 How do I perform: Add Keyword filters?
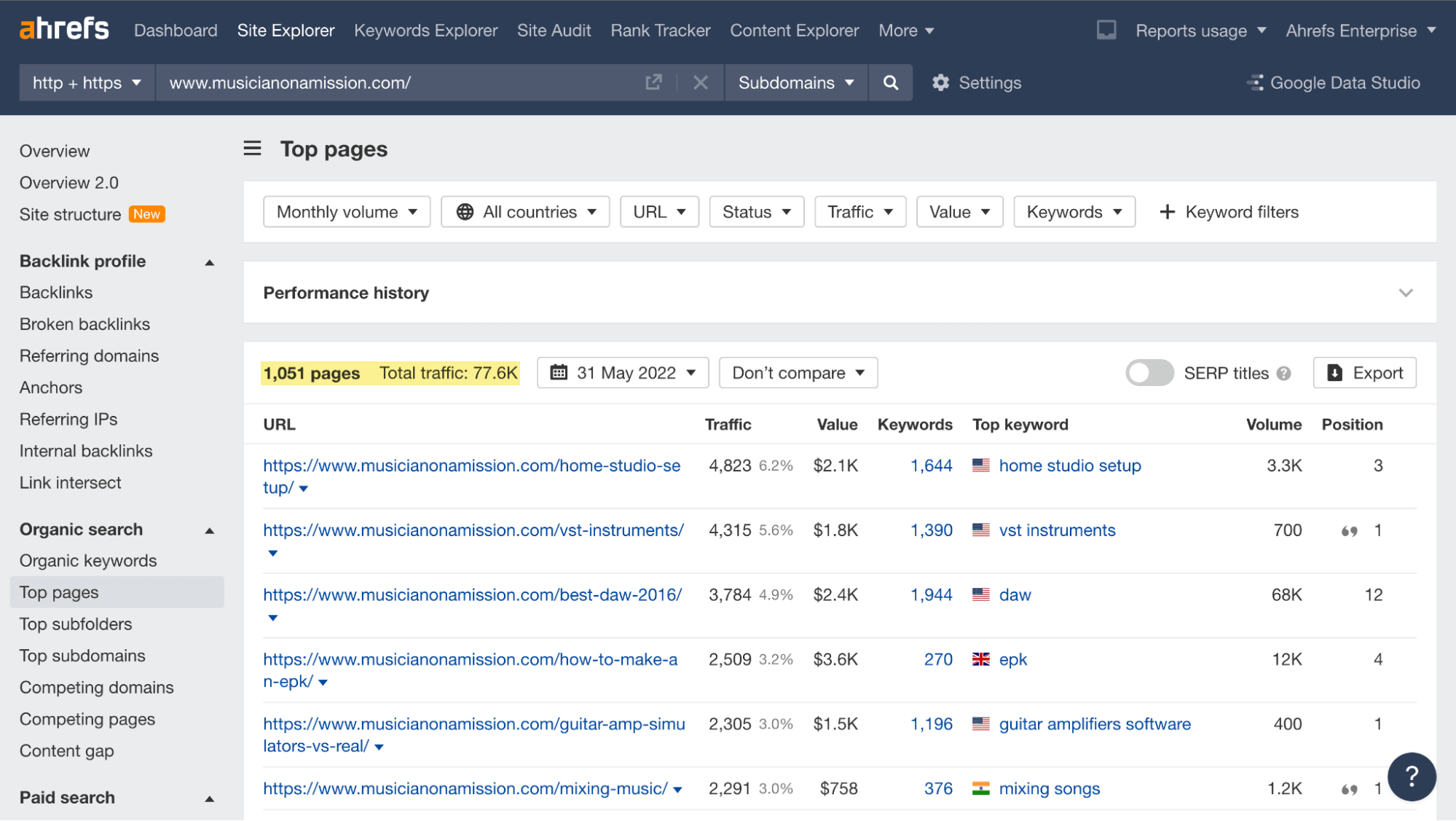pos(1229,212)
